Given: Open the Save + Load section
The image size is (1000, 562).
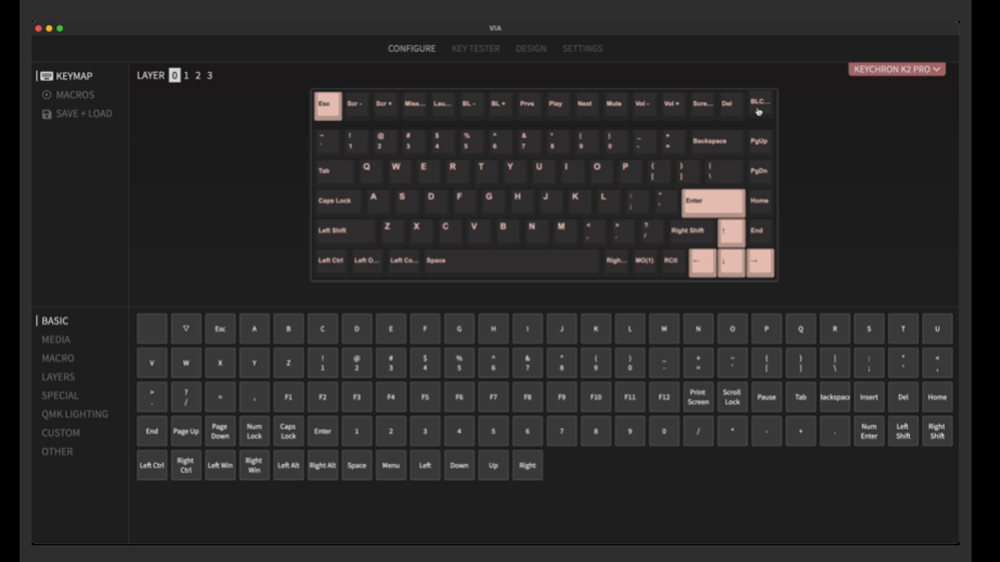Looking at the screenshot, I should 77,114.
